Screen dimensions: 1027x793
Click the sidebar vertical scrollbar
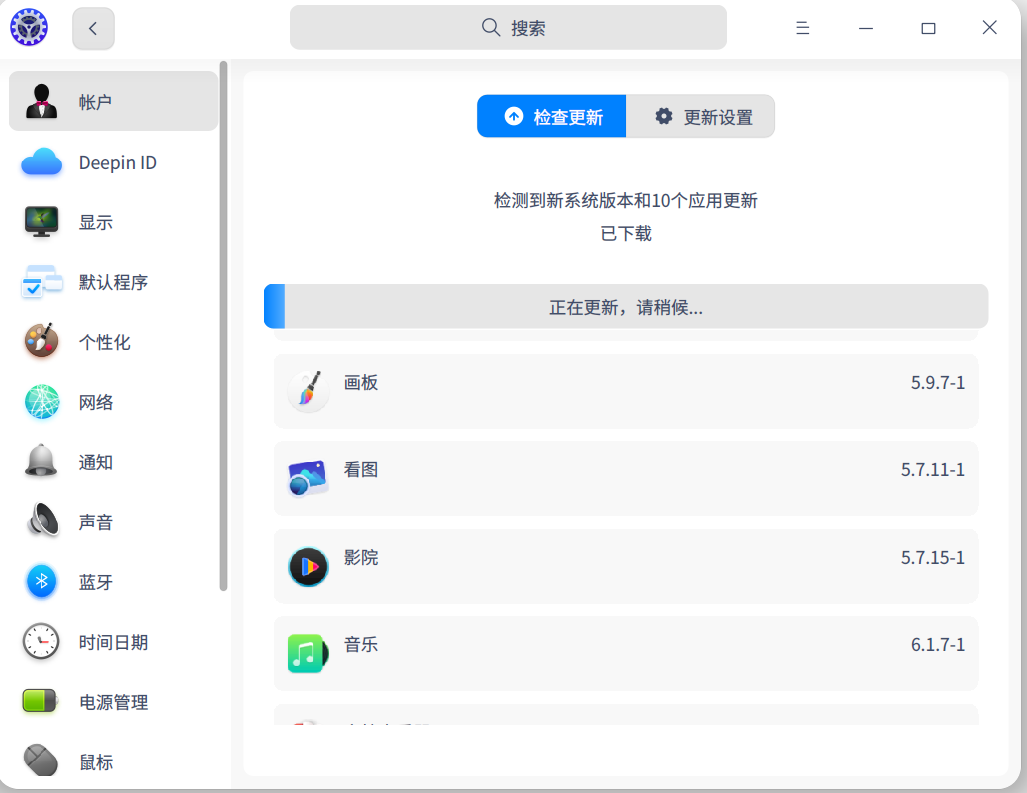click(223, 325)
